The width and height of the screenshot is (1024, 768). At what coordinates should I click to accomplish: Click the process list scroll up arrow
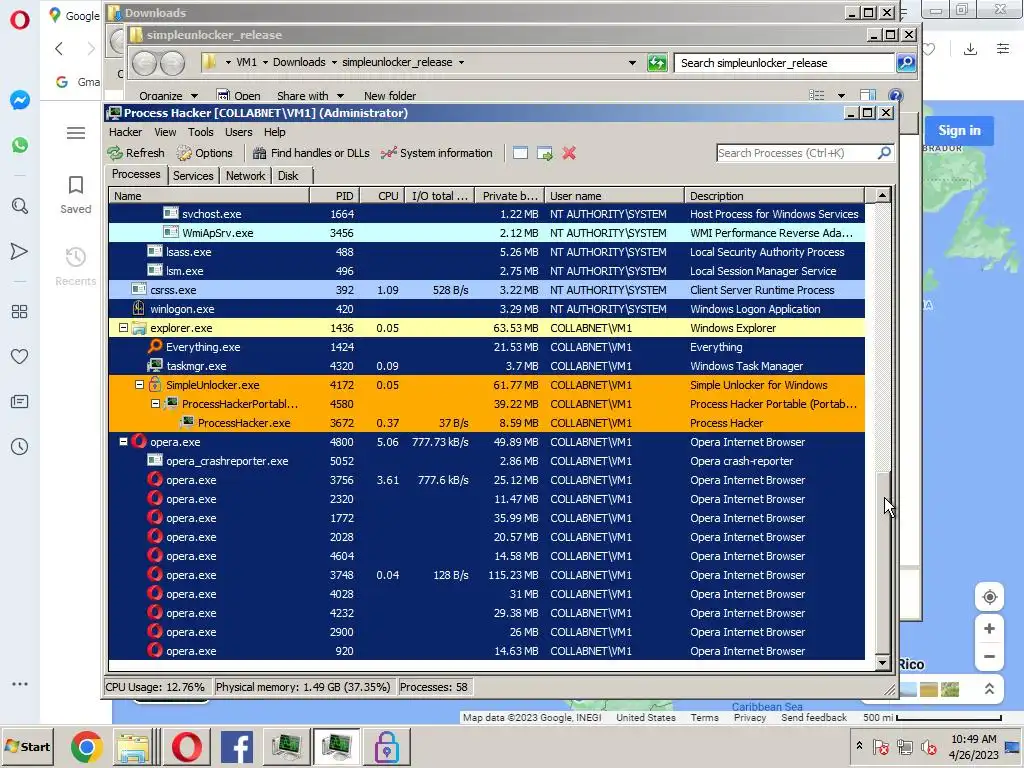tap(882, 195)
